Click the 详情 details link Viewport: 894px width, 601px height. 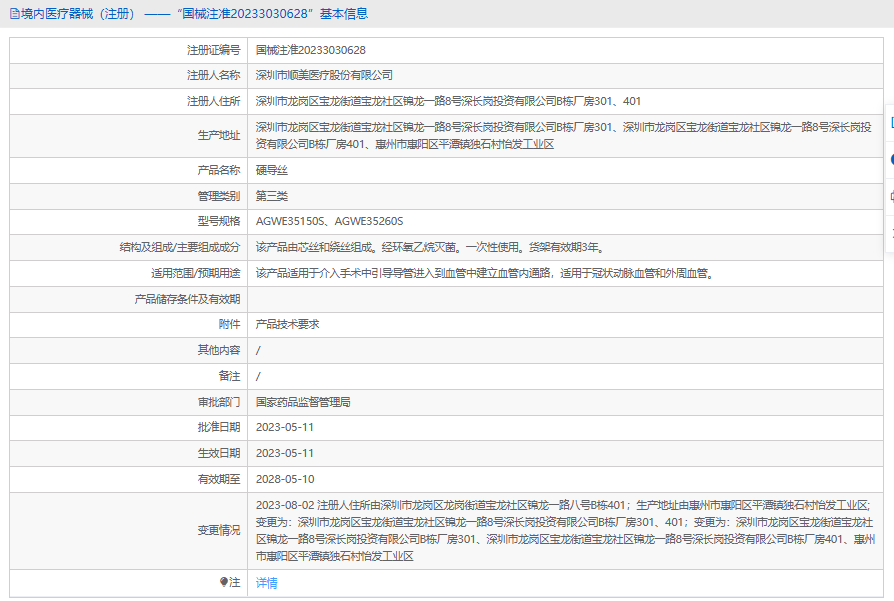click(x=266, y=583)
